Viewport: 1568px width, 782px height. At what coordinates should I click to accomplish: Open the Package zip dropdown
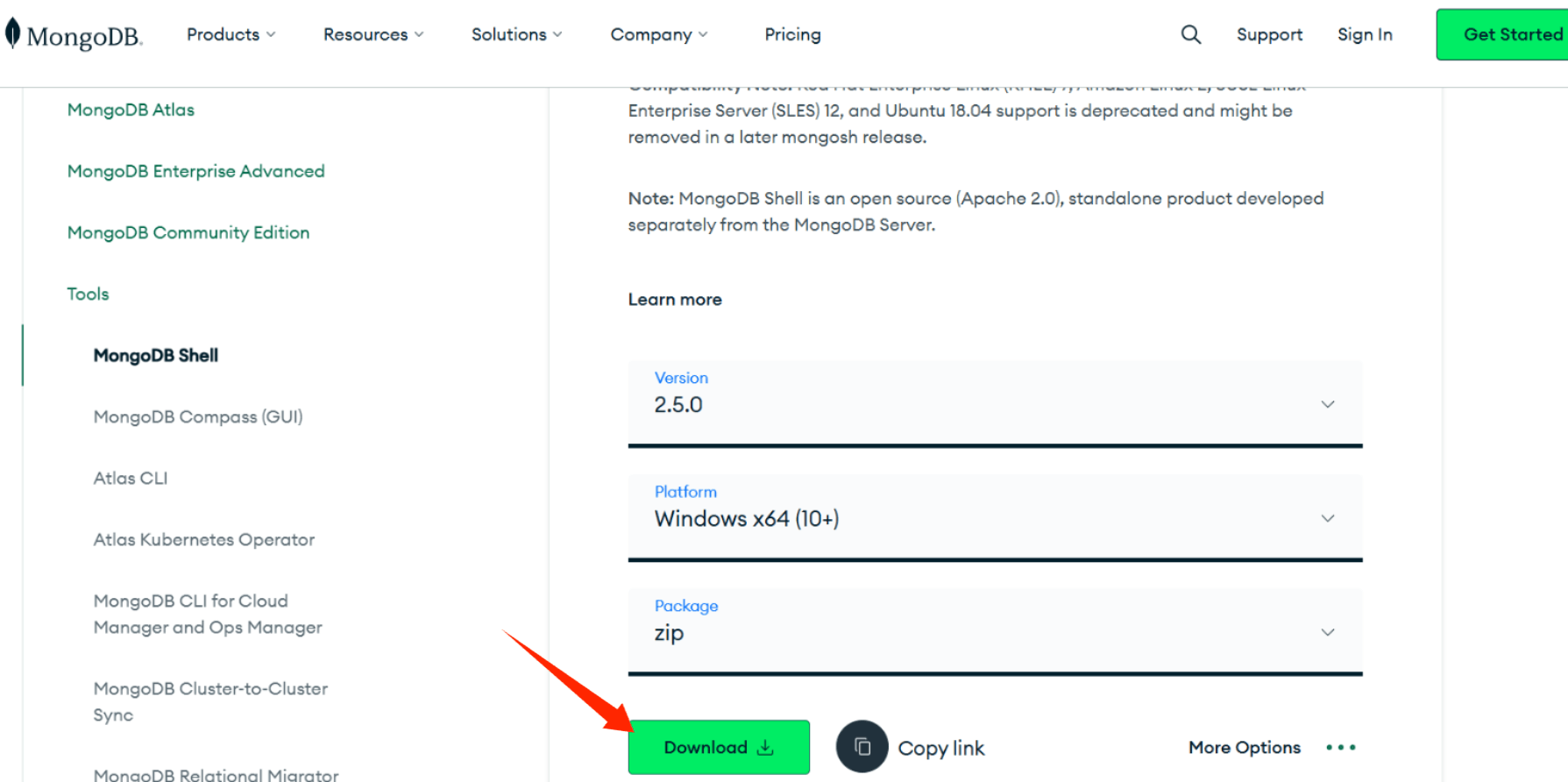(x=995, y=632)
